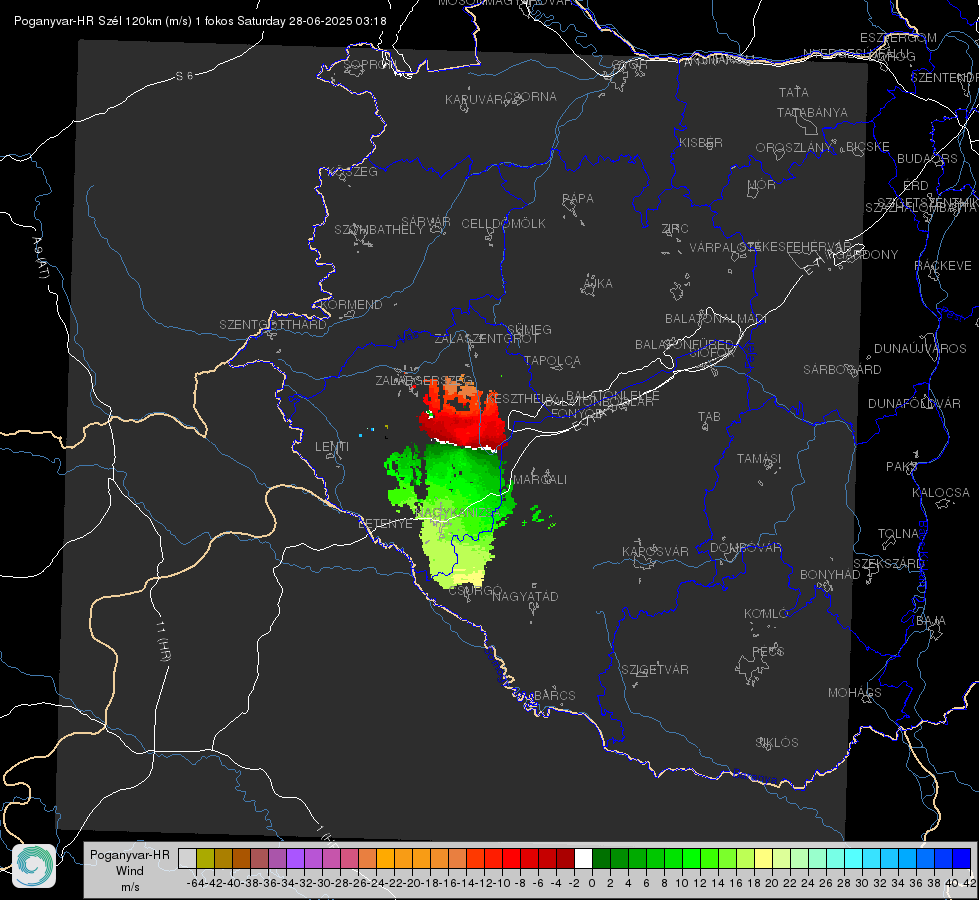Click the ZALASZENTGROT label
Screen dimensions: 979x900
[x=486, y=339]
